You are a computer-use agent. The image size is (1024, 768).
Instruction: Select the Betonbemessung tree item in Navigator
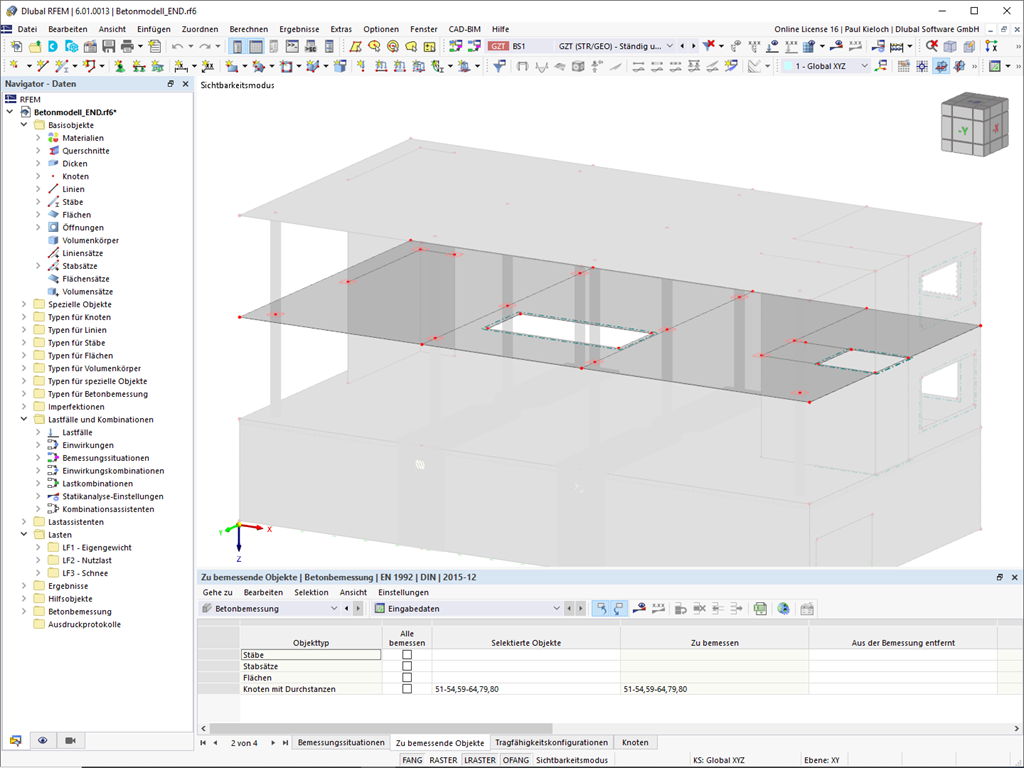pyautogui.click(x=80, y=611)
